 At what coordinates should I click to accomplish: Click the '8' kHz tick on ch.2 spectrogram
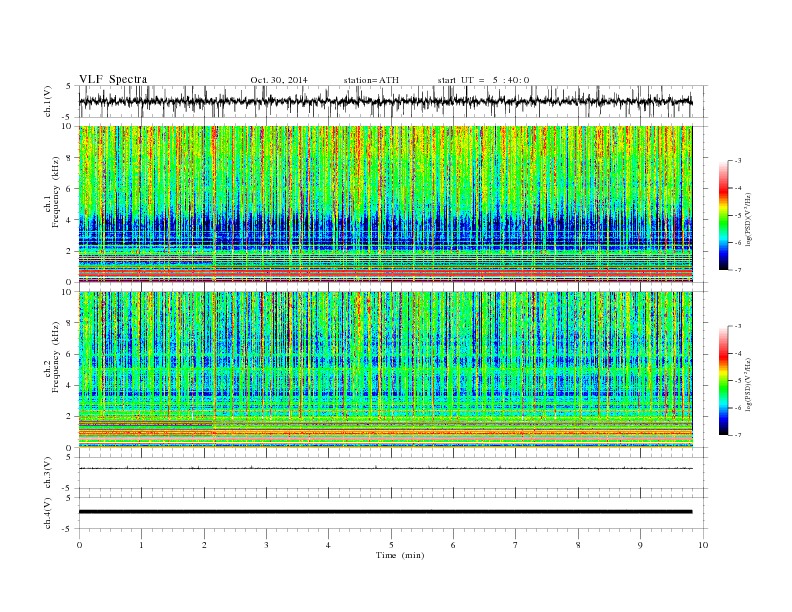click(70, 323)
